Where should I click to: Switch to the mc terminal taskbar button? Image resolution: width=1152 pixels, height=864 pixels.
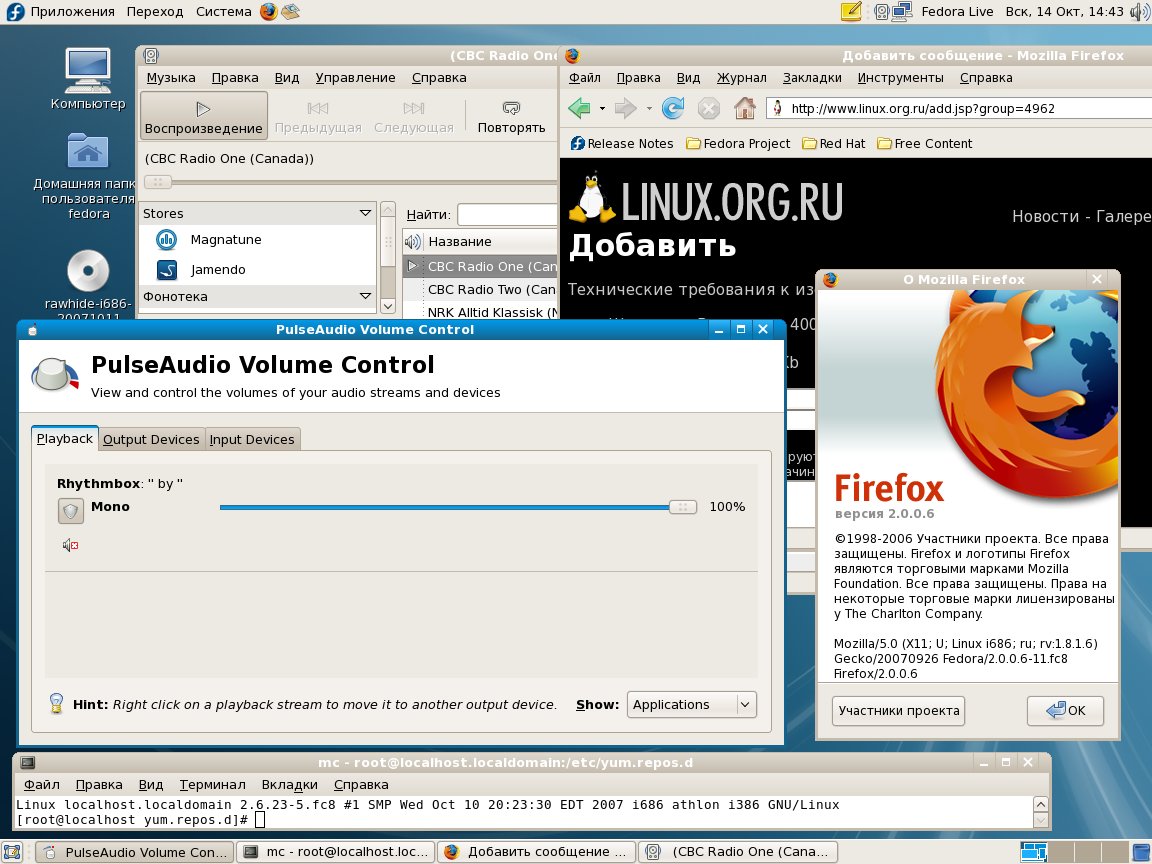tap(336, 852)
